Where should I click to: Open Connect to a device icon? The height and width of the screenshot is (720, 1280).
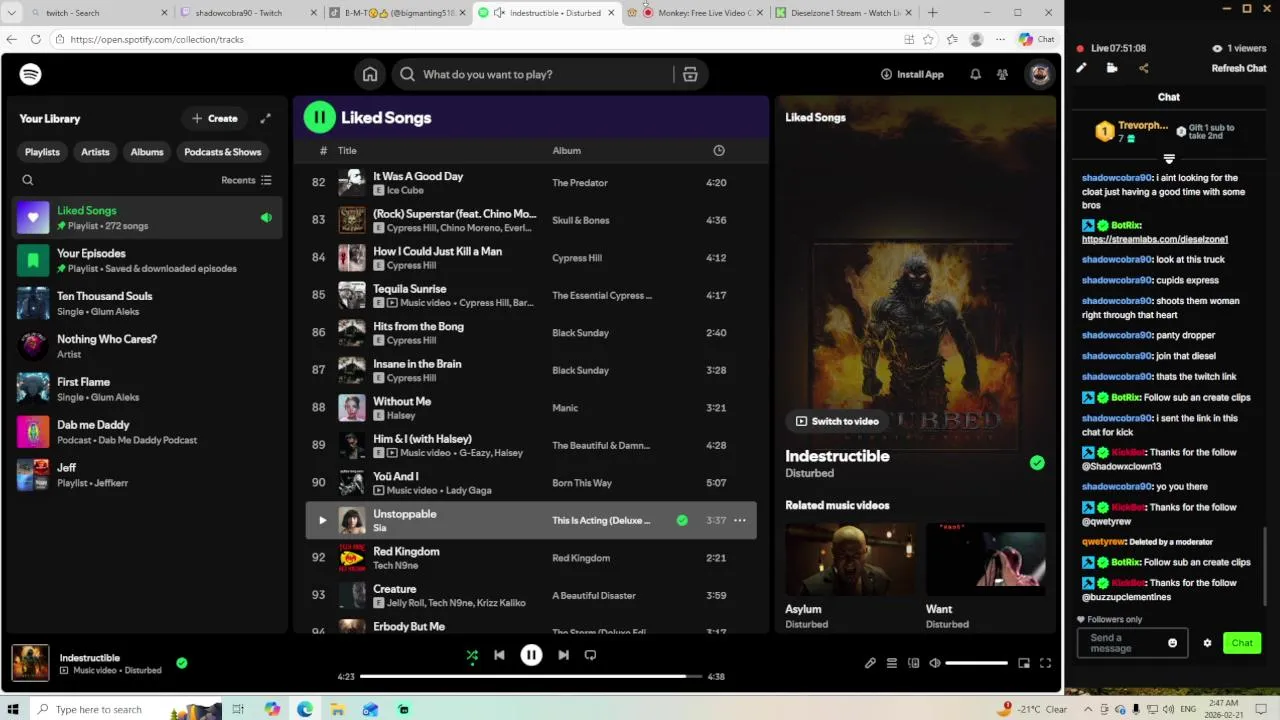click(x=913, y=663)
